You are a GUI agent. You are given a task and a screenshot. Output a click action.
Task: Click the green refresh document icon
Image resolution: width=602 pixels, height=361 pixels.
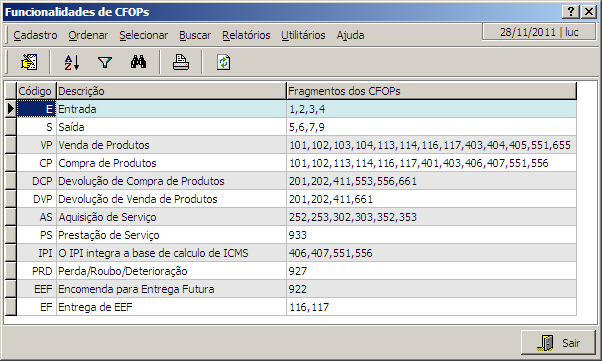(223, 62)
